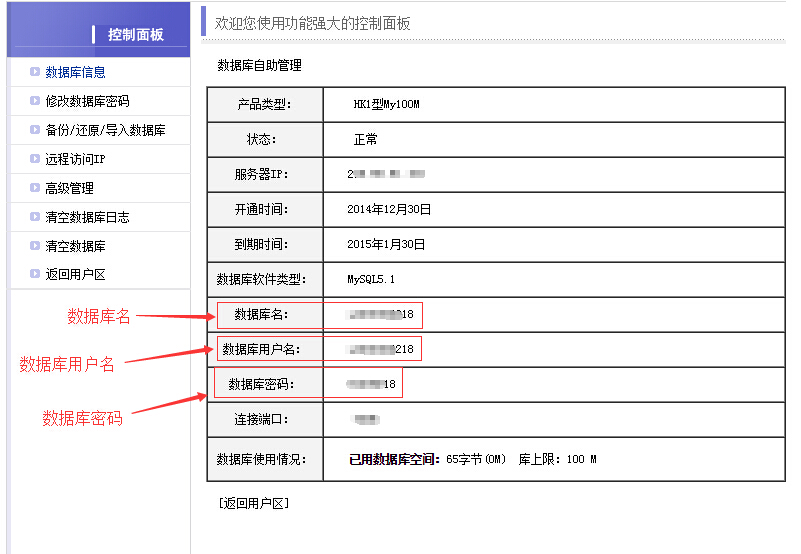Image resolution: width=801 pixels, height=554 pixels.
Task: Click the 2014年12月30日 date value
Action: click(x=389, y=210)
